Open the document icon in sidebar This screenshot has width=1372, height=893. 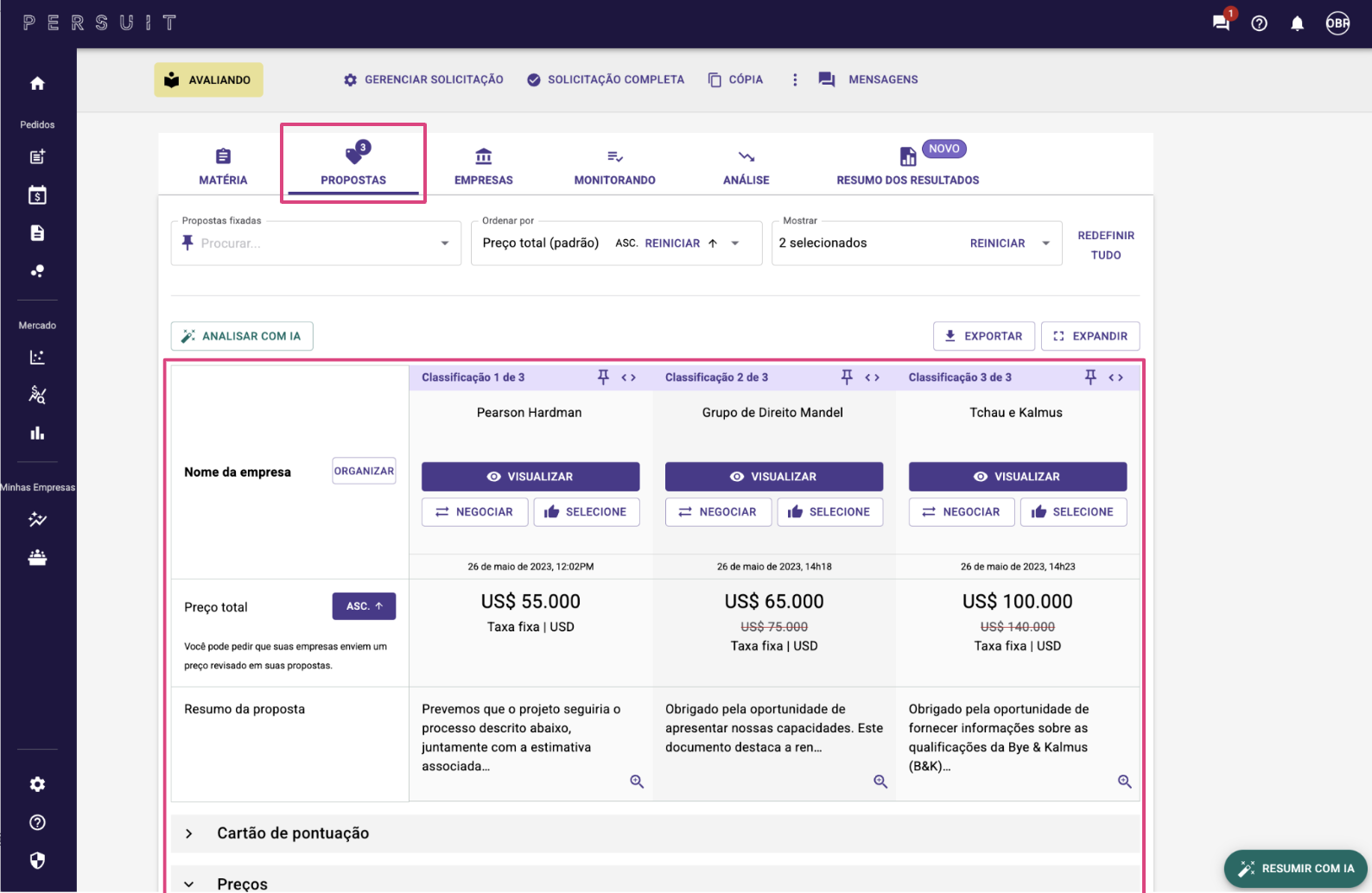(x=37, y=232)
